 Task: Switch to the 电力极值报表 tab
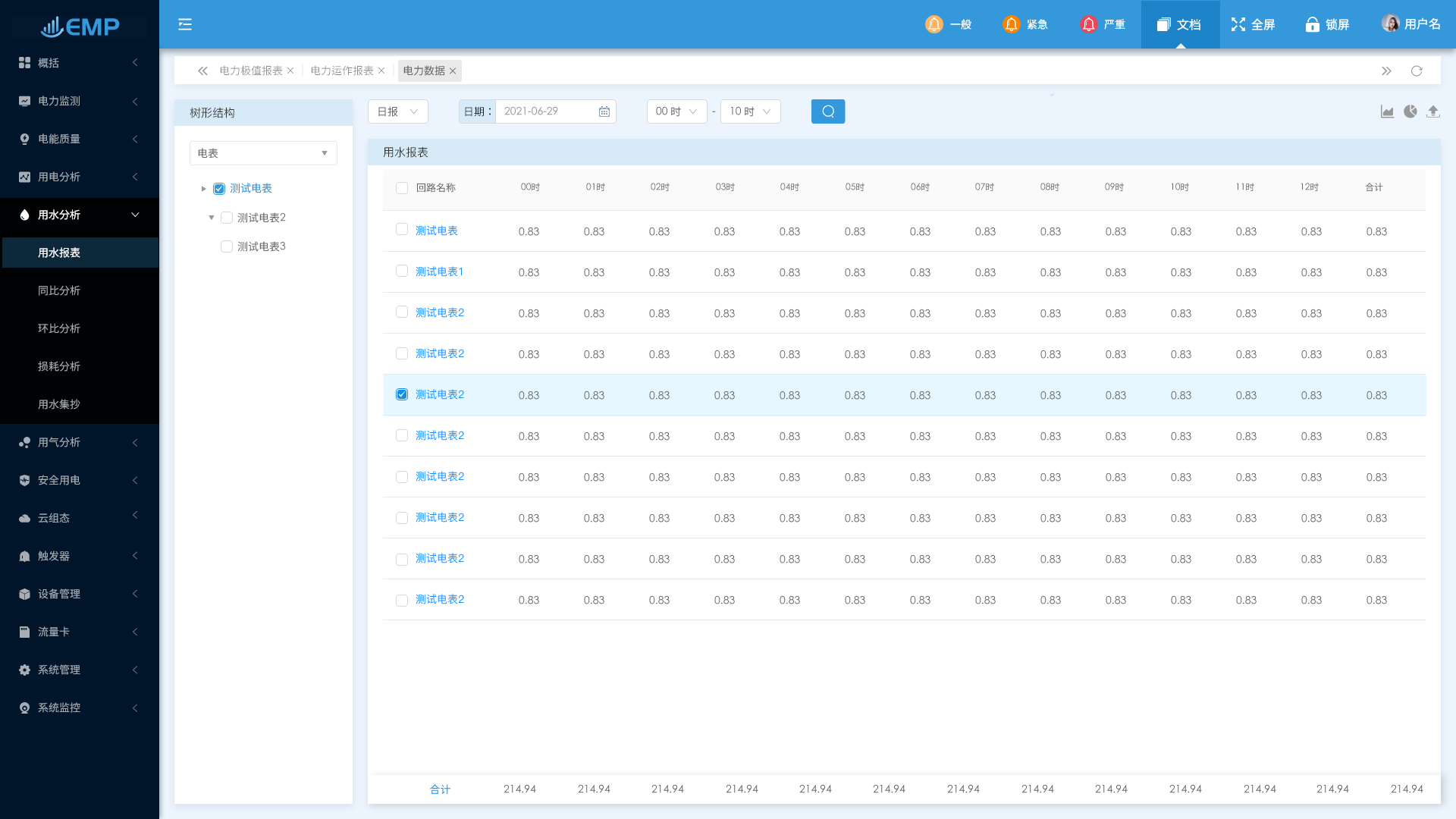point(250,71)
